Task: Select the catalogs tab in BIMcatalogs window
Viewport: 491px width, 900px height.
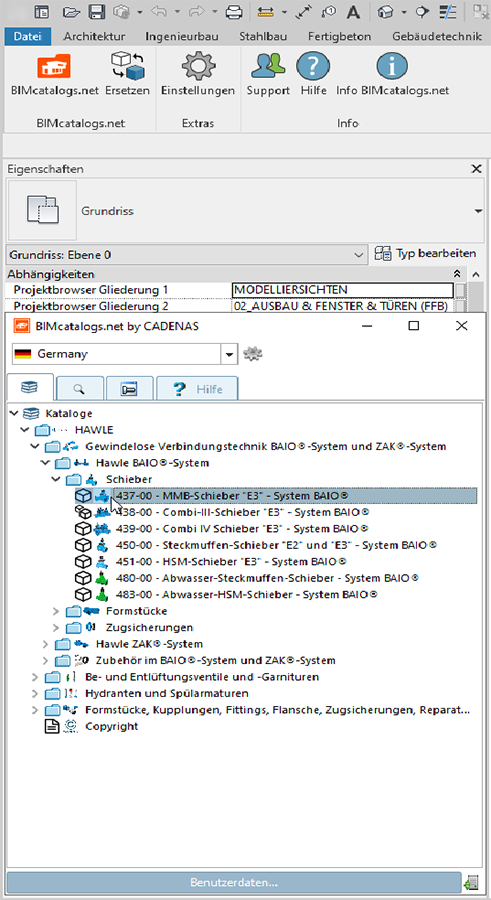Action: (29, 387)
